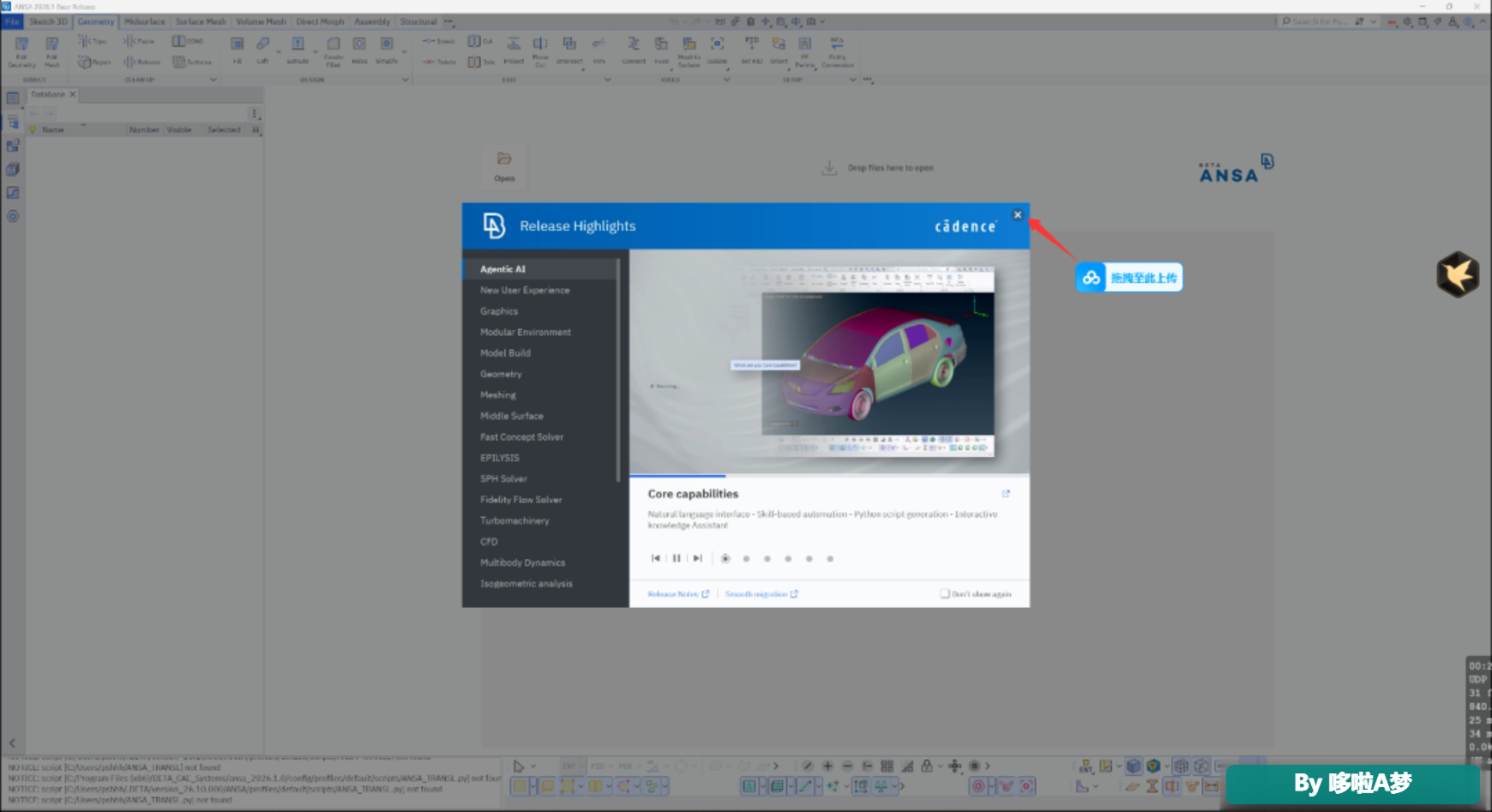The image size is (1492, 812).
Task: Select the second slide indicator dot
Action: (x=746, y=559)
